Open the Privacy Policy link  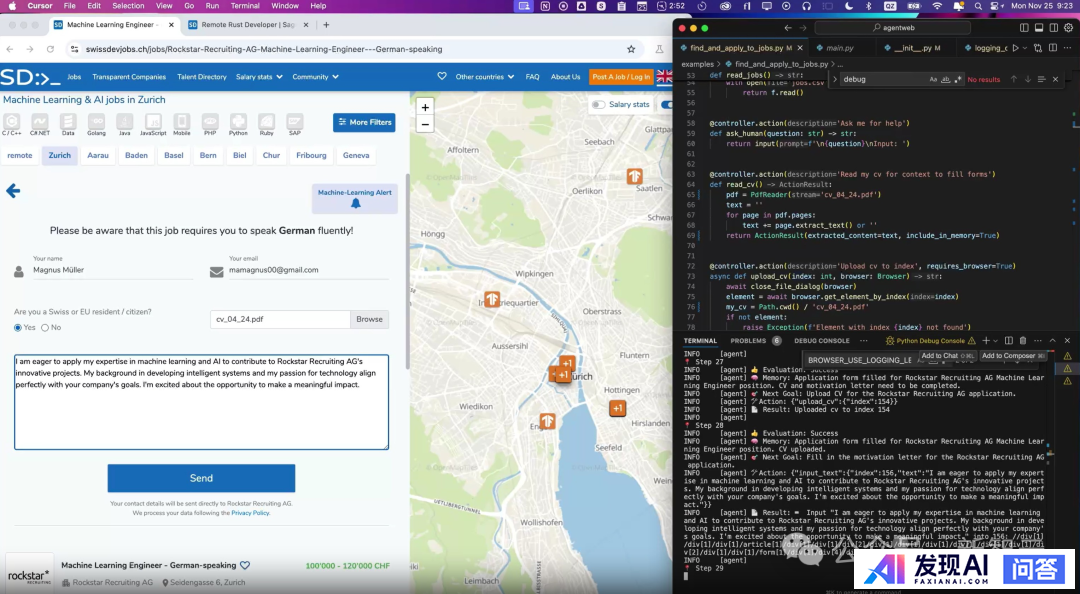(250, 513)
